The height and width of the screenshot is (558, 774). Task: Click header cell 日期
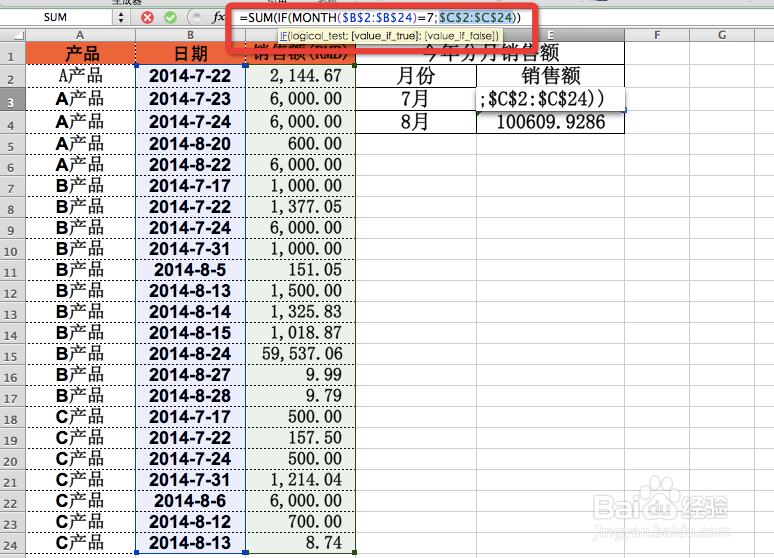pos(190,53)
